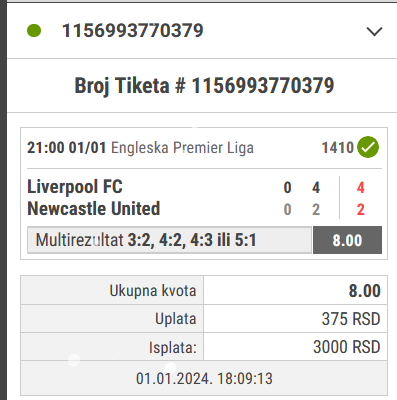Click the Engleska Premier Liga label
The width and height of the screenshot is (397, 400).
pos(182,148)
